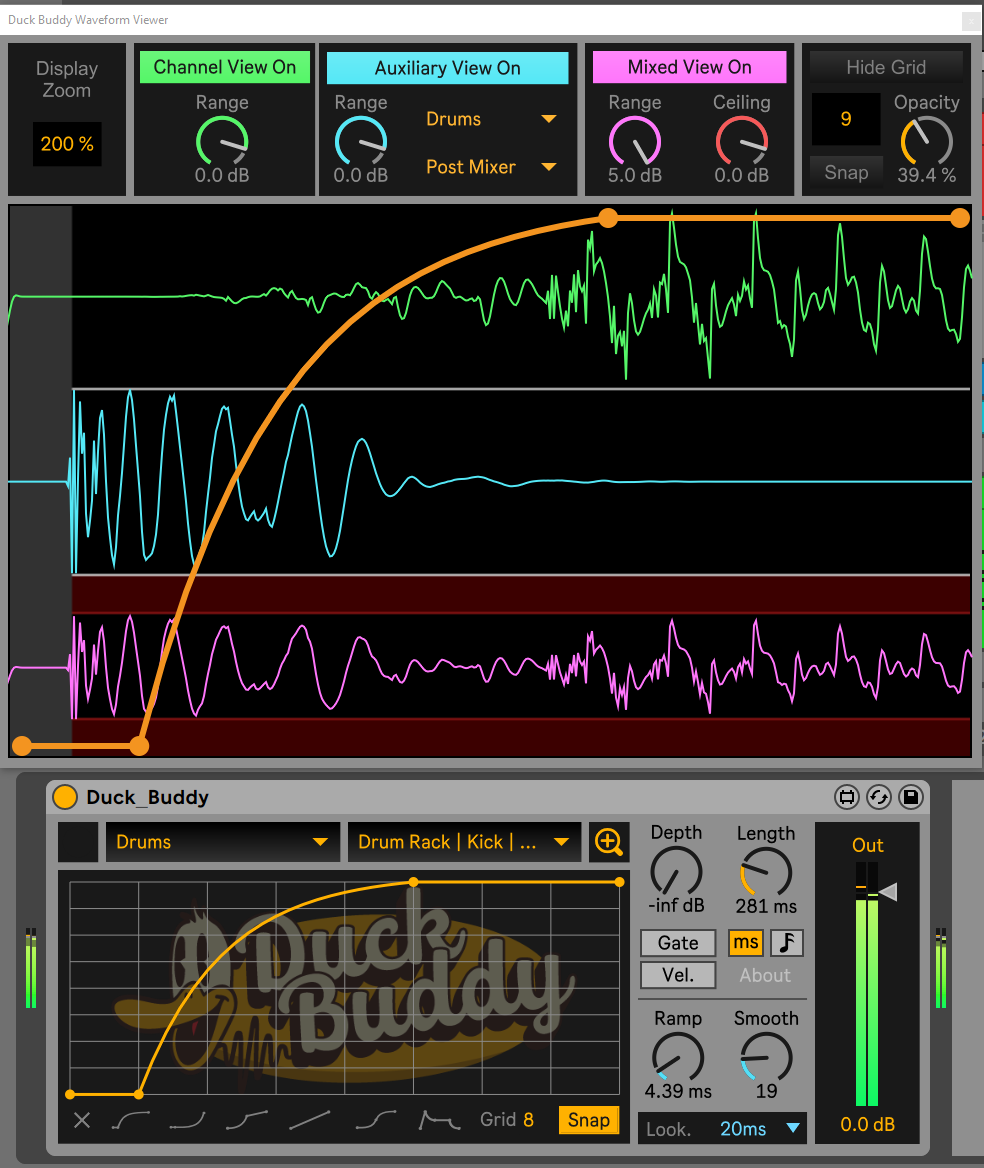
Task: Click the Depth knob
Action: click(x=677, y=871)
